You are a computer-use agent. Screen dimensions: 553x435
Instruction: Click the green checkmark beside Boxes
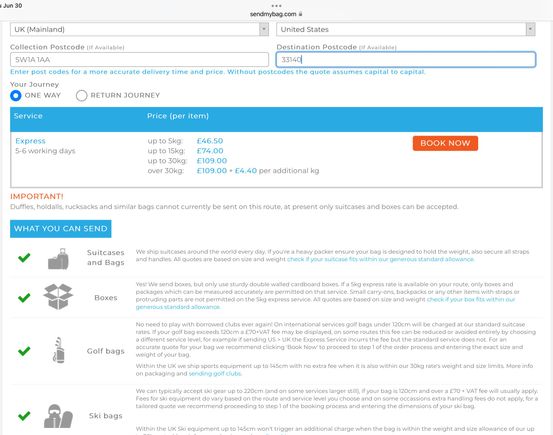click(24, 298)
